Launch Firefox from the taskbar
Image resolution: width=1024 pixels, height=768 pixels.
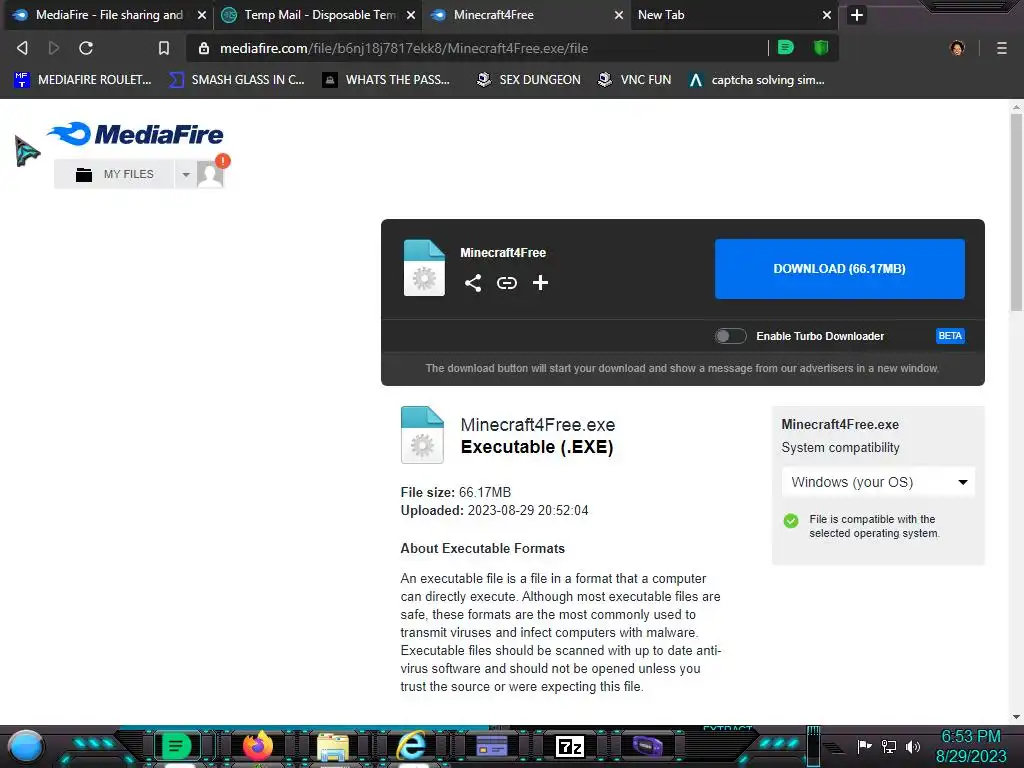click(257, 746)
